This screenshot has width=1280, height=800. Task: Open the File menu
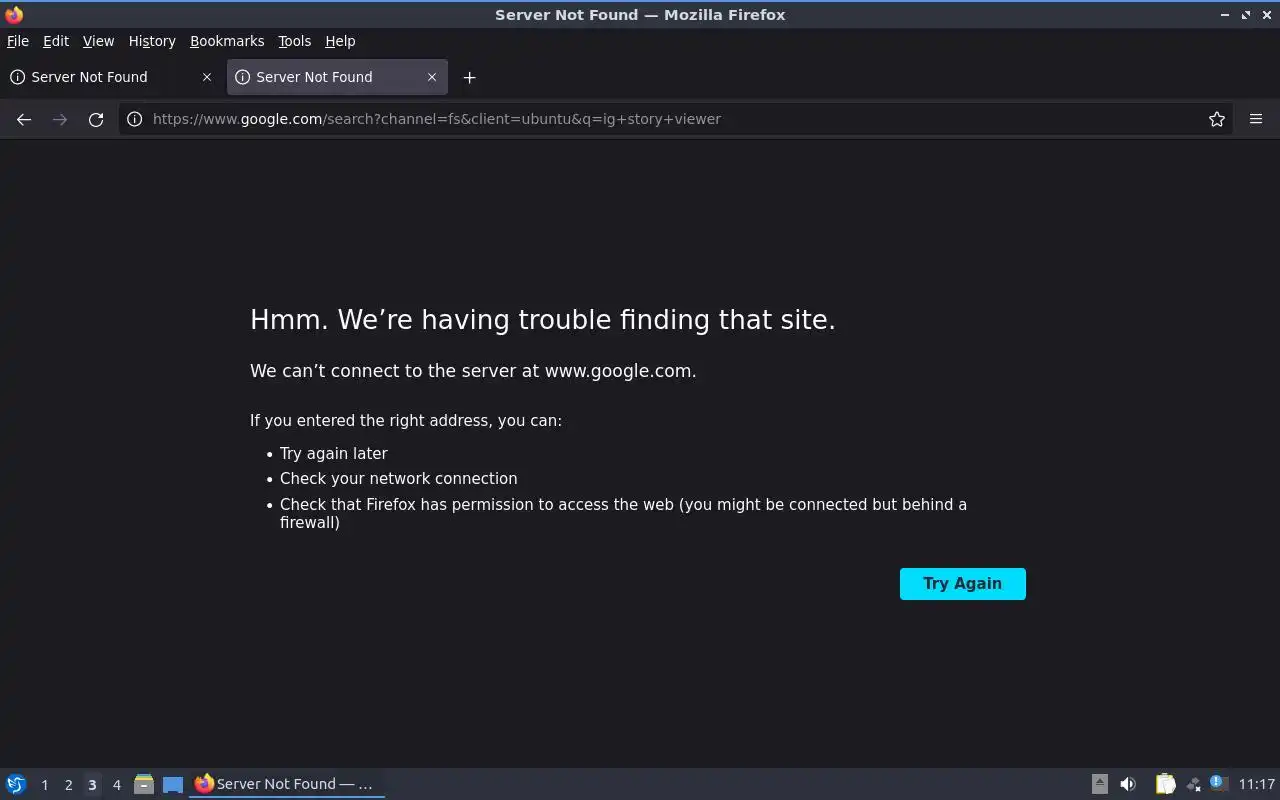tap(18, 41)
